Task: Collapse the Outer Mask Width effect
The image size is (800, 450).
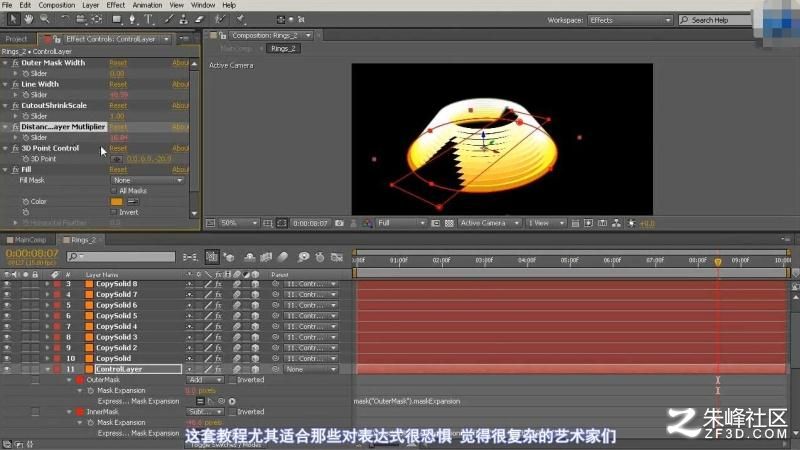Action: point(5,63)
